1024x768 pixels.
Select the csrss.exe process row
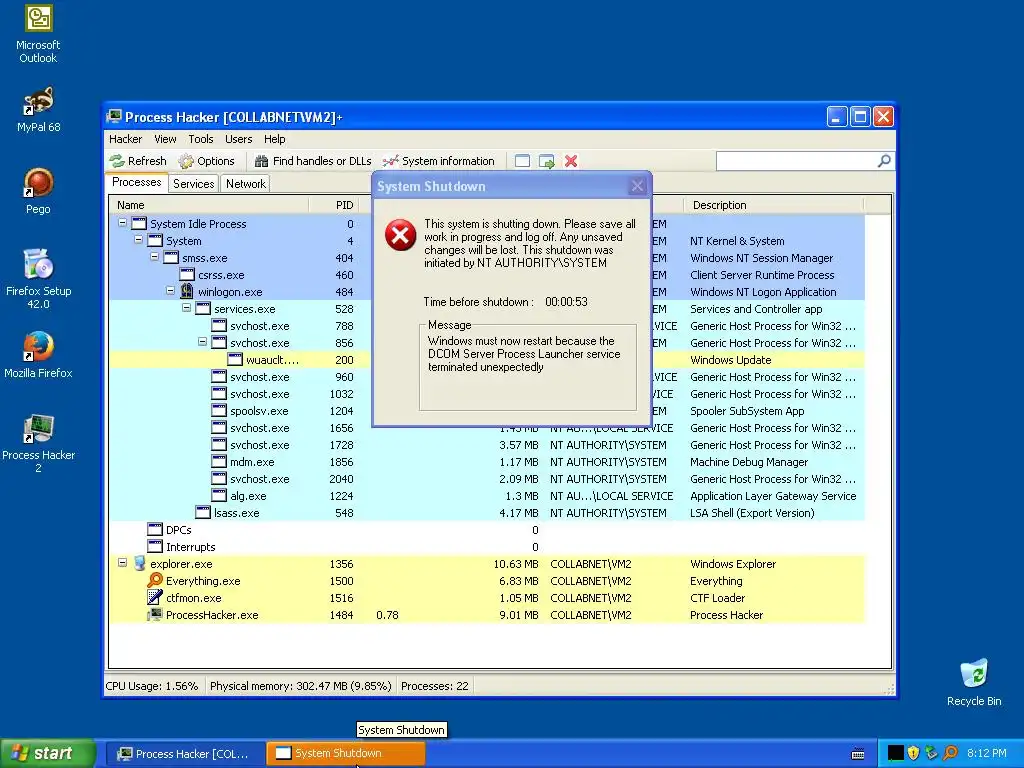[487, 275]
